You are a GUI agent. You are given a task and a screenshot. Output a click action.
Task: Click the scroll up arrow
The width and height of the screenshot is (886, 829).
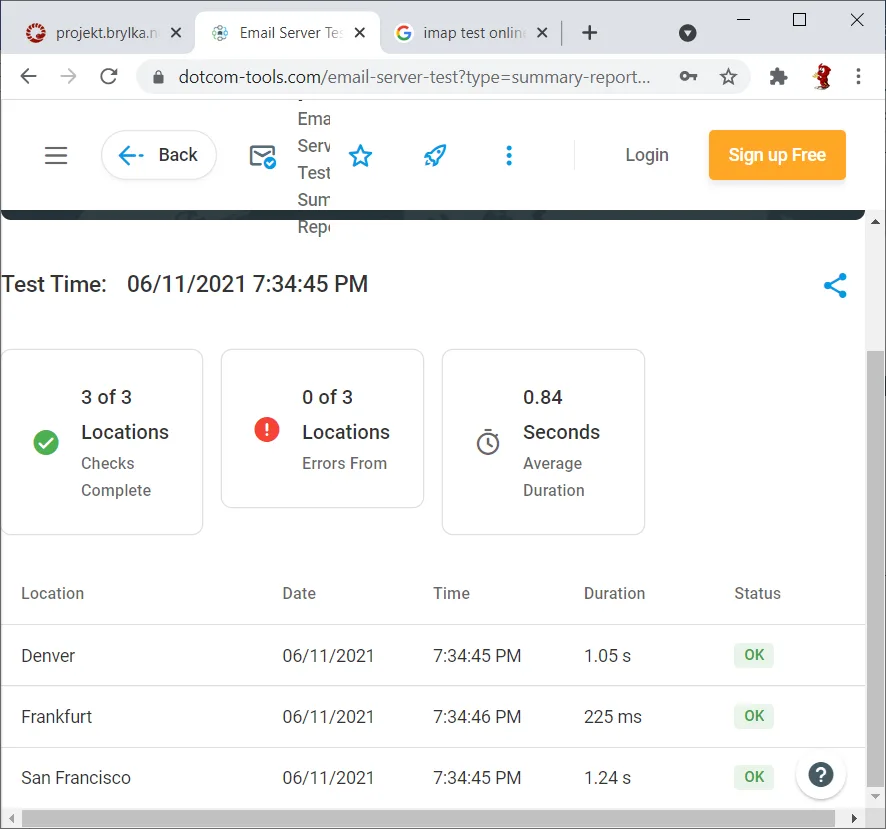click(875, 222)
